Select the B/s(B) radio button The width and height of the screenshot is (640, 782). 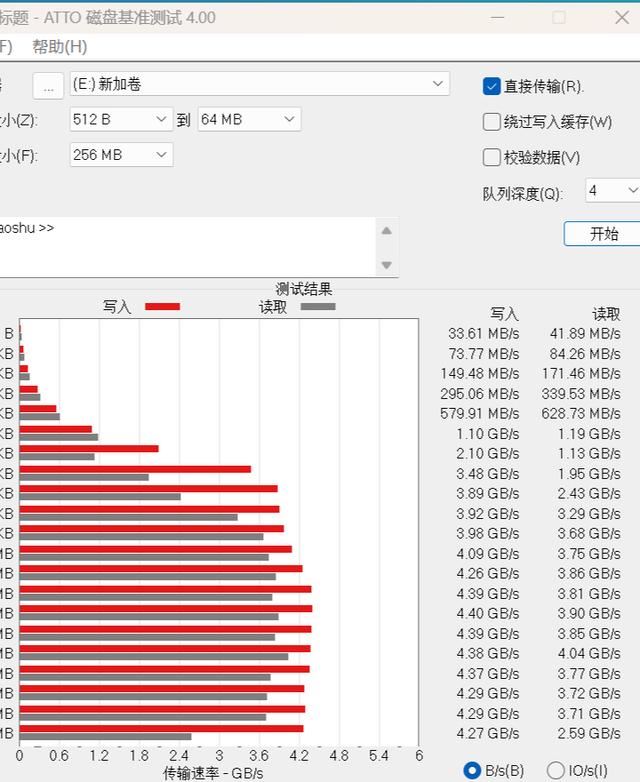(x=472, y=771)
